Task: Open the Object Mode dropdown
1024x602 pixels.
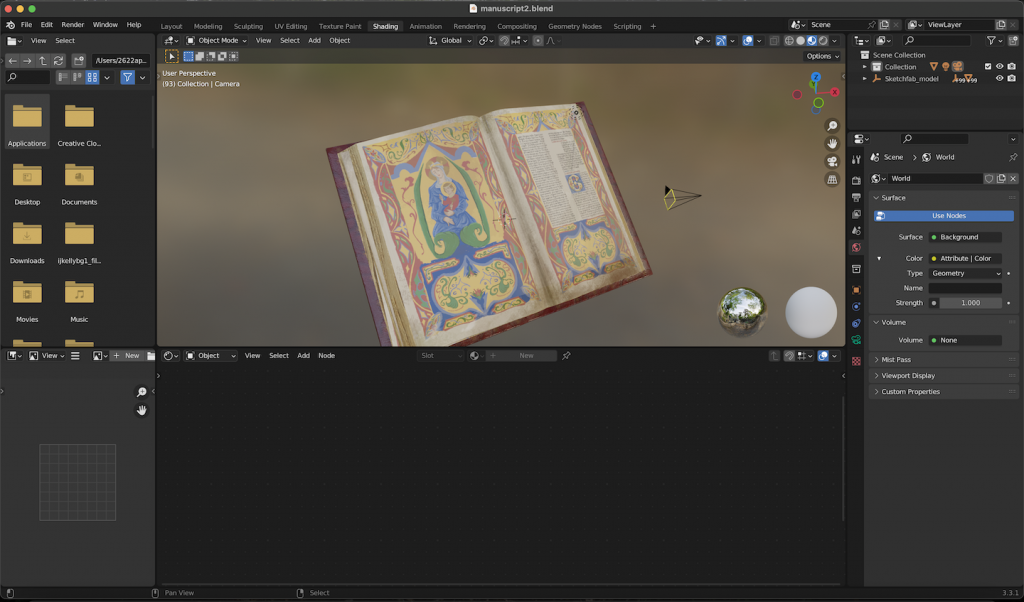Action: pos(217,40)
